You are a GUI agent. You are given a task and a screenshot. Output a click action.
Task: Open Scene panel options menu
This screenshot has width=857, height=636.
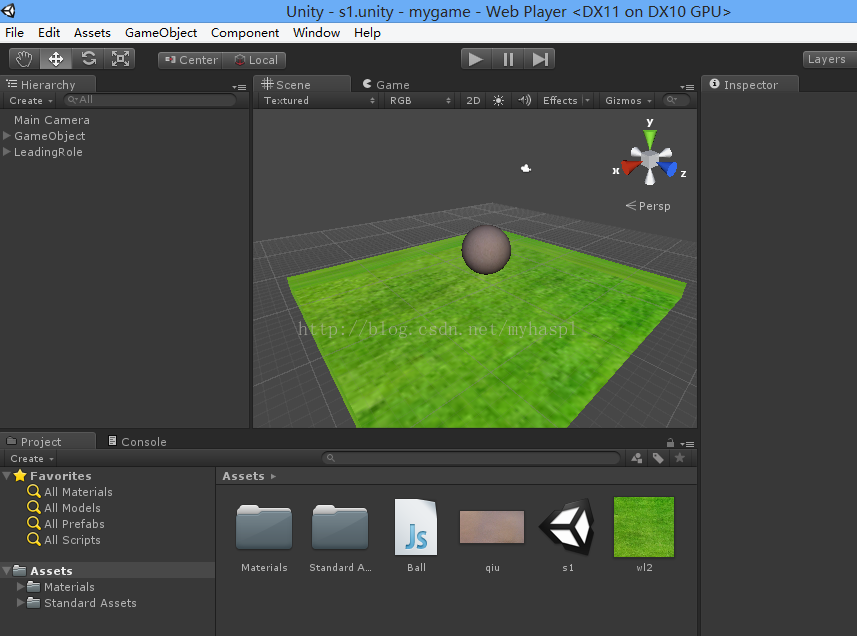(687, 87)
